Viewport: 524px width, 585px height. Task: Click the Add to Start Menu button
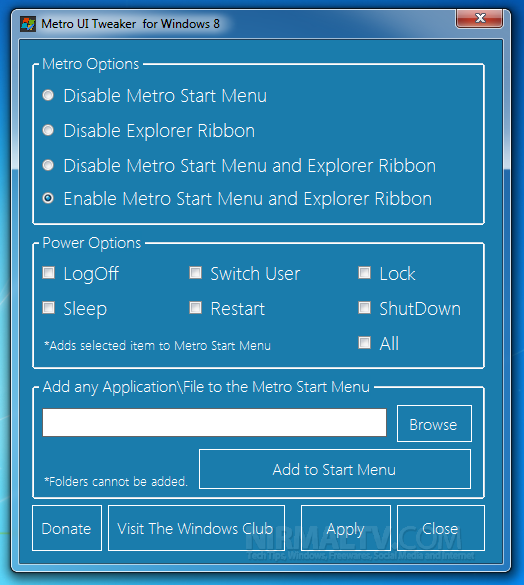click(x=335, y=469)
